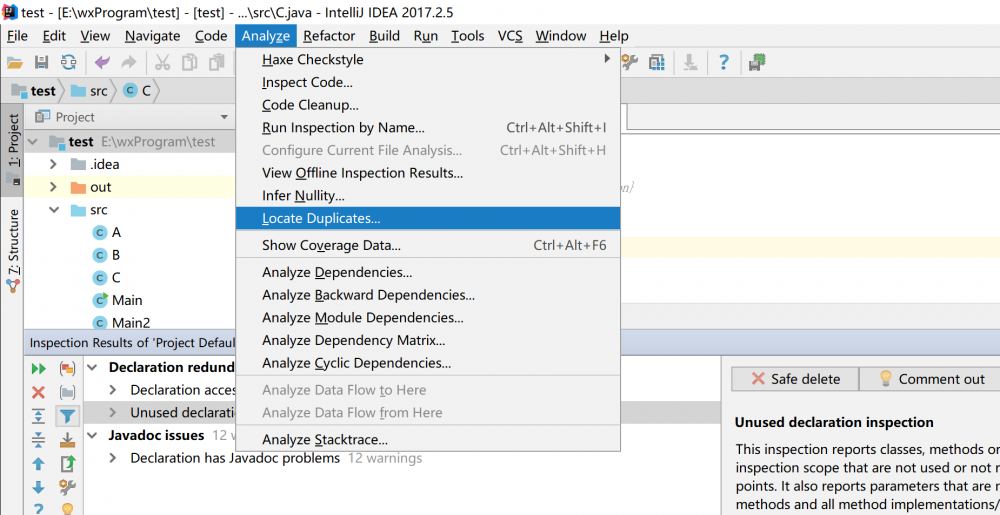Viewport: 1000px width, 515px height.
Task: Open the Refactor menu
Action: 329,36
